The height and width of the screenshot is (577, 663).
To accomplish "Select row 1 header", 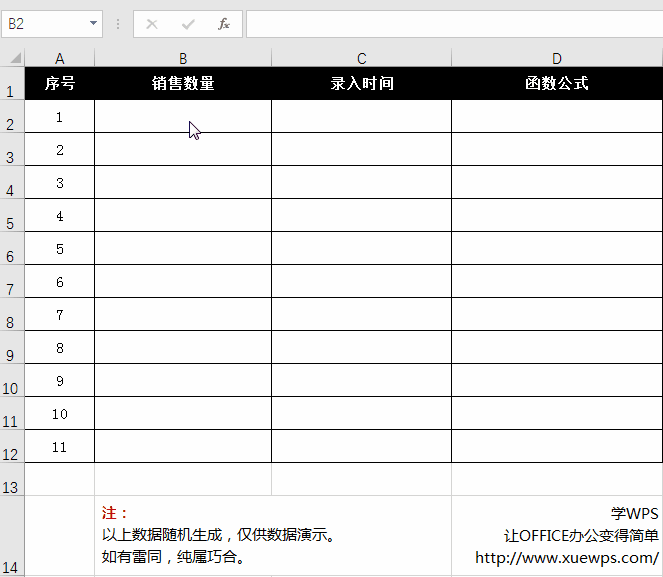I will click(11, 91).
